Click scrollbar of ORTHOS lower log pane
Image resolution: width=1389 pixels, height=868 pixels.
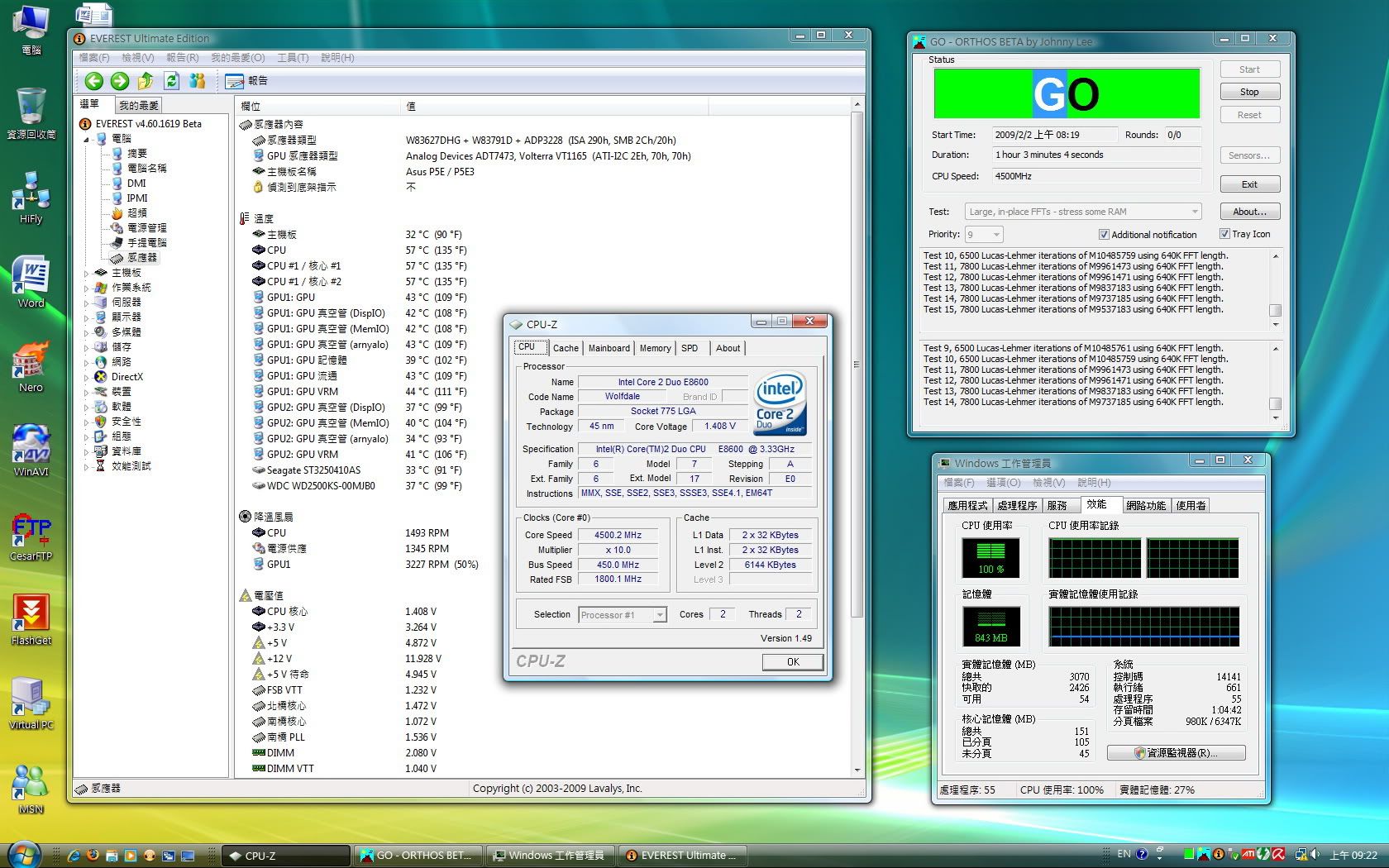(x=1276, y=382)
